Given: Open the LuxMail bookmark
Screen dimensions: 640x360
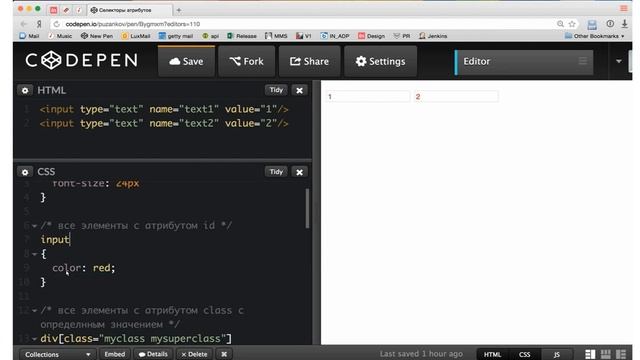Looking at the screenshot, I should (136, 36).
